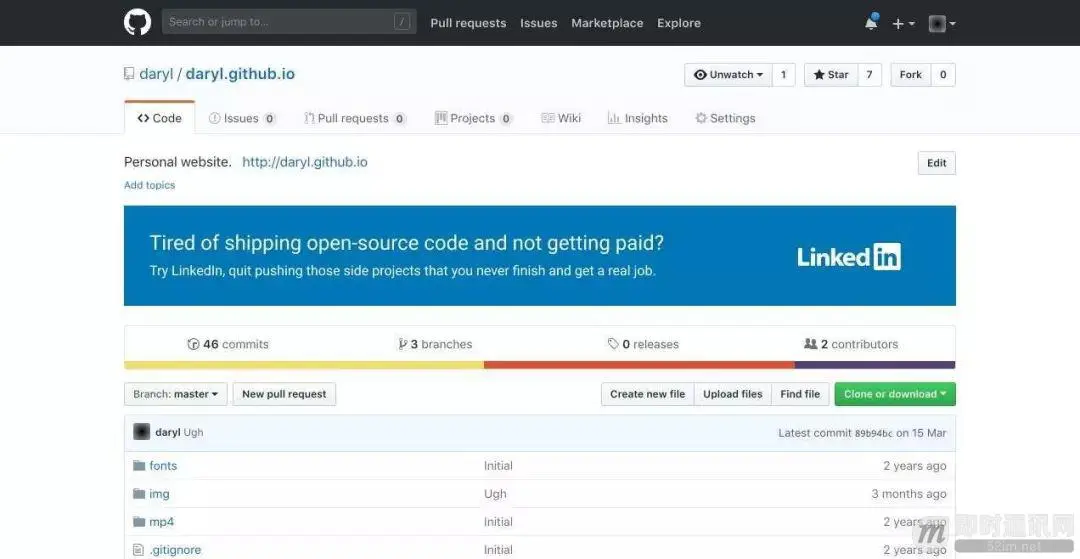Click Find file
The height and width of the screenshot is (559, 1080).
(x=800, y=394)
